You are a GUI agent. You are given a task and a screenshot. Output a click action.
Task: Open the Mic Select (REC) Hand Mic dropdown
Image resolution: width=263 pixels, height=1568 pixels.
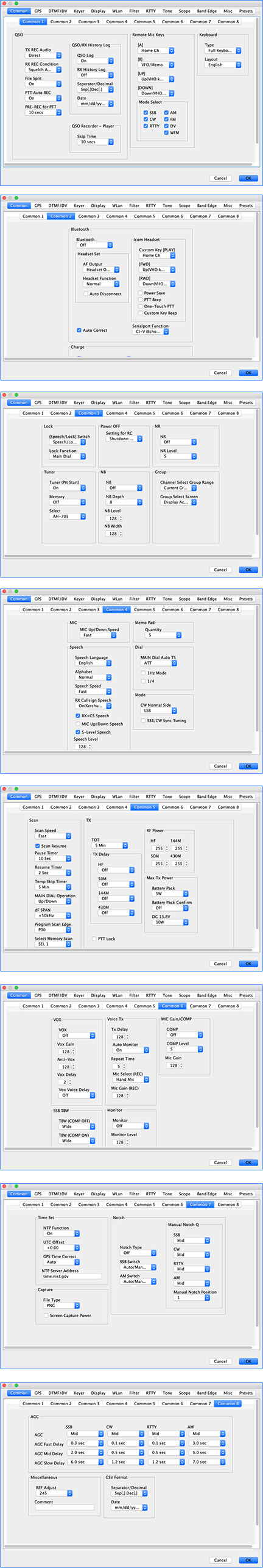(x=130, y=1079)
